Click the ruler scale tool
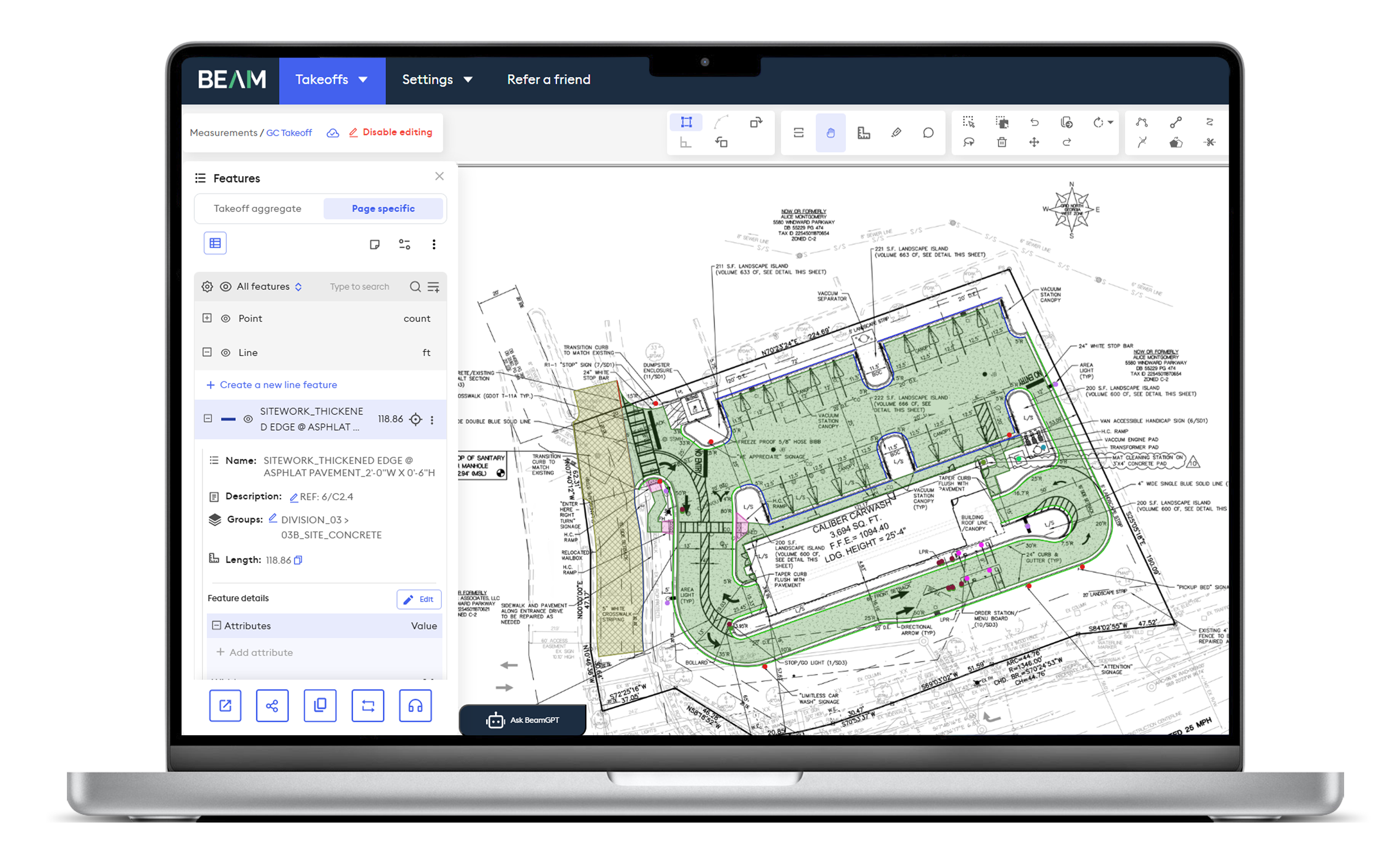 tap(863, 133)
